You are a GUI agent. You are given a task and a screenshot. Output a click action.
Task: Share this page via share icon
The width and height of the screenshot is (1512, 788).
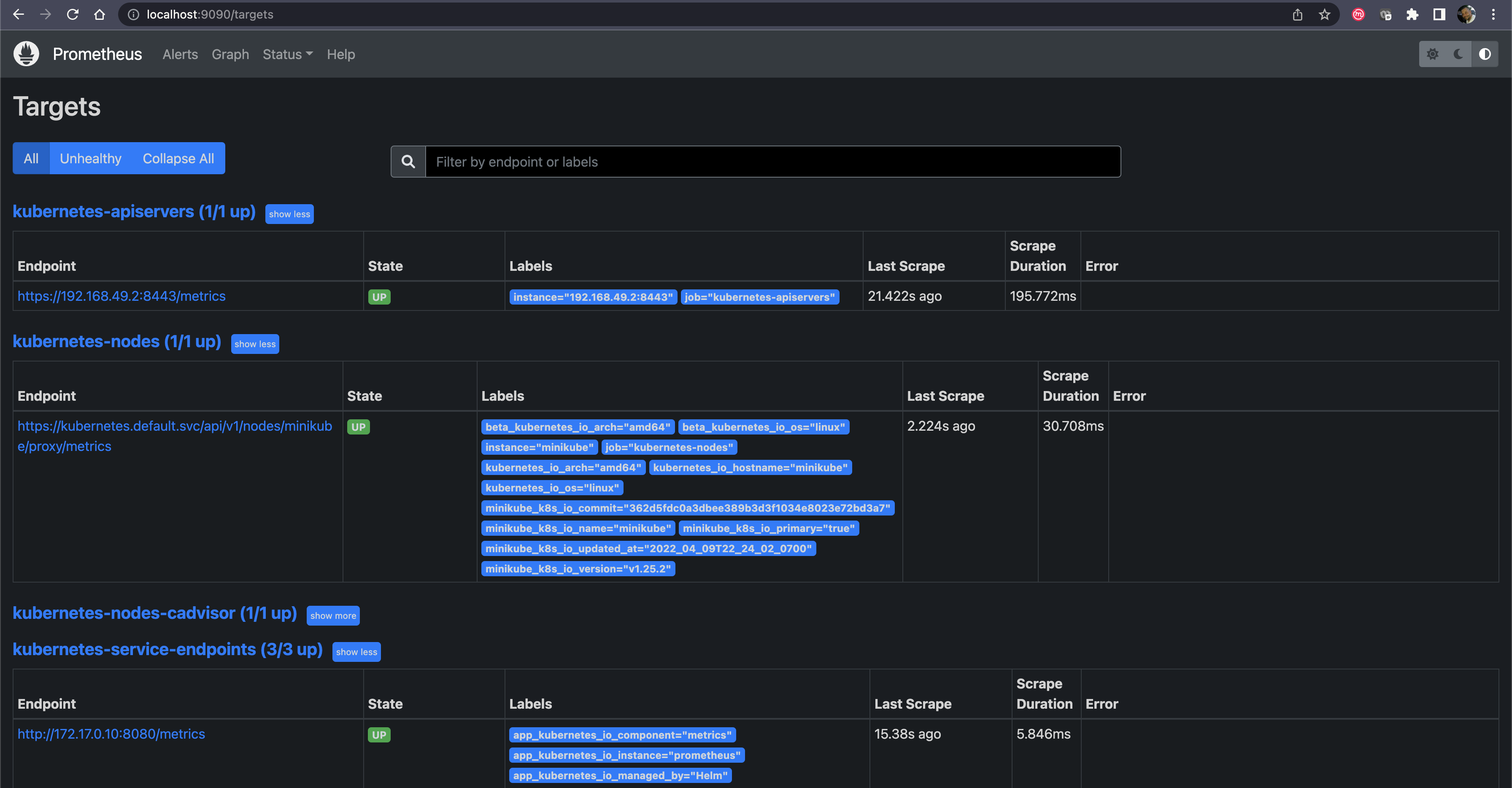click(1298, 15)
